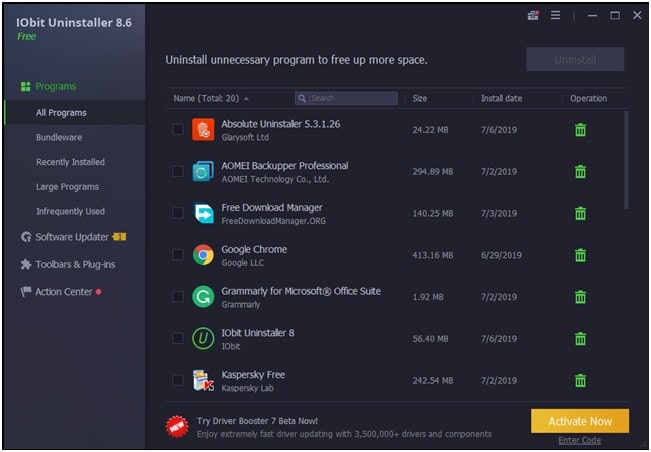Click the search magnifier icon
This screenshot has width=651, height=452.
(x=302, y=98)
